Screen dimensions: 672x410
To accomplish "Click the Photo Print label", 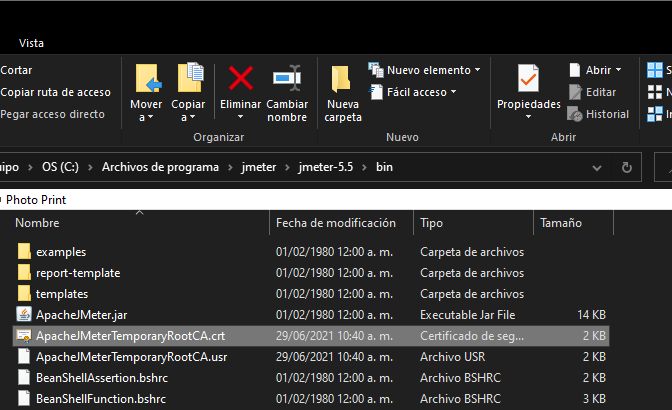I will pos(36,200).
